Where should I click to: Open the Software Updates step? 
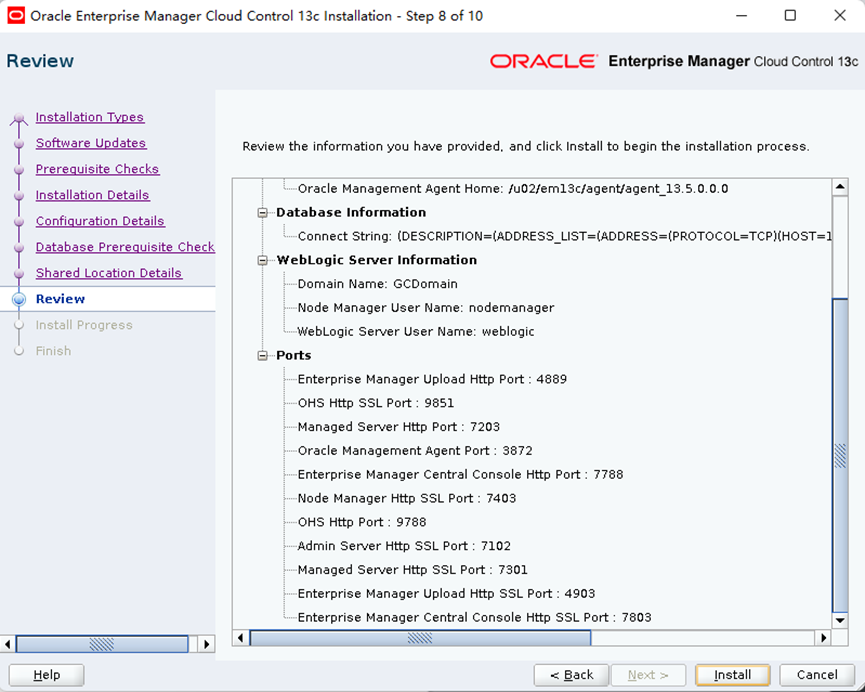click(x=91, y=143)
